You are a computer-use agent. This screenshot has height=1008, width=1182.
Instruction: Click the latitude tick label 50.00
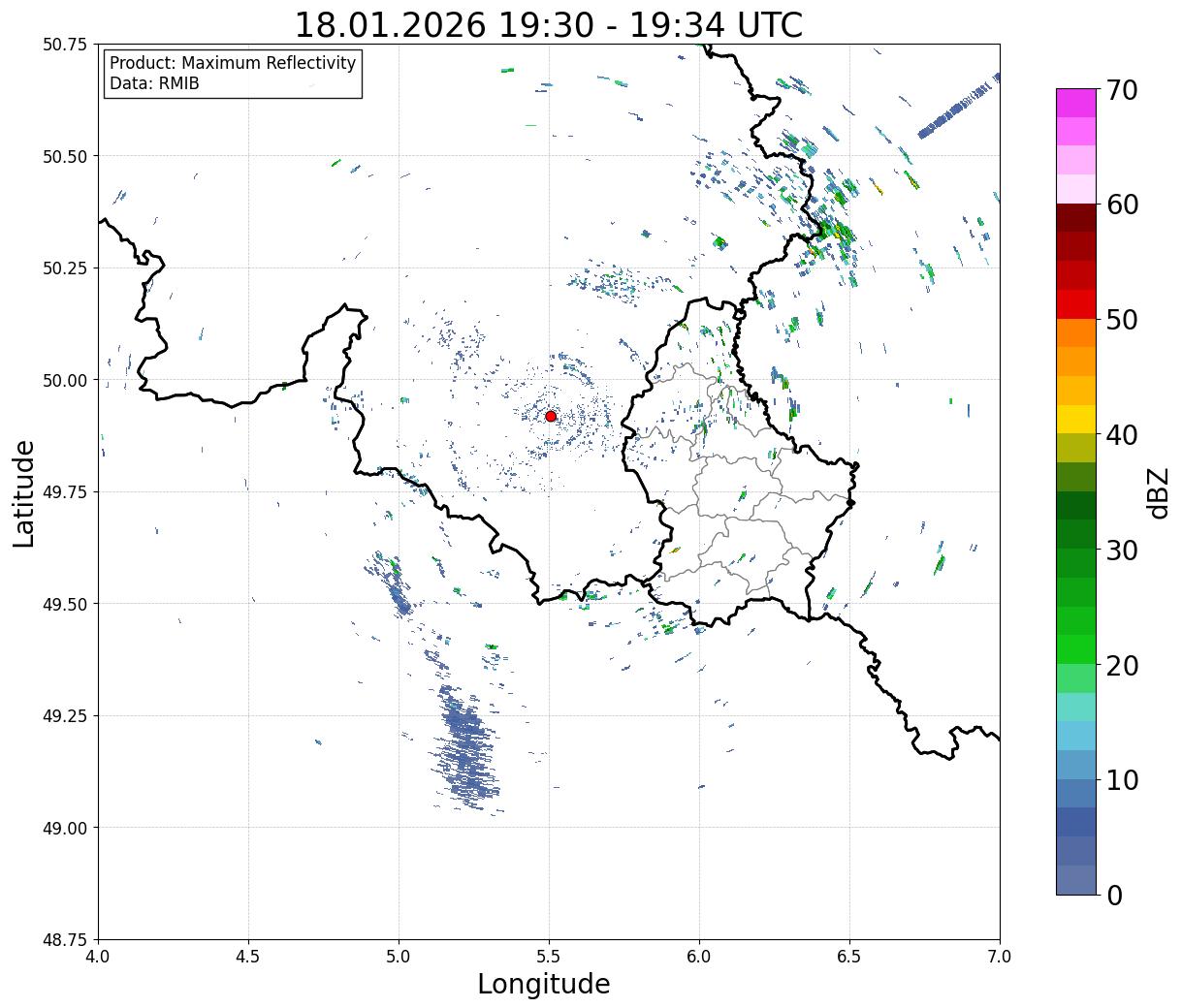click(x=65, y=380)
